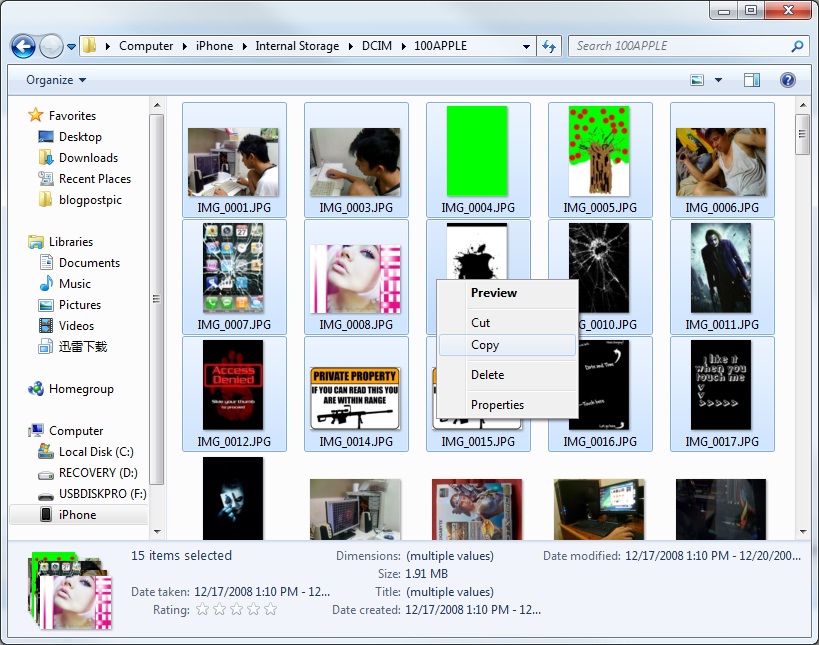Open the Organize menu

tap(56, 80)
